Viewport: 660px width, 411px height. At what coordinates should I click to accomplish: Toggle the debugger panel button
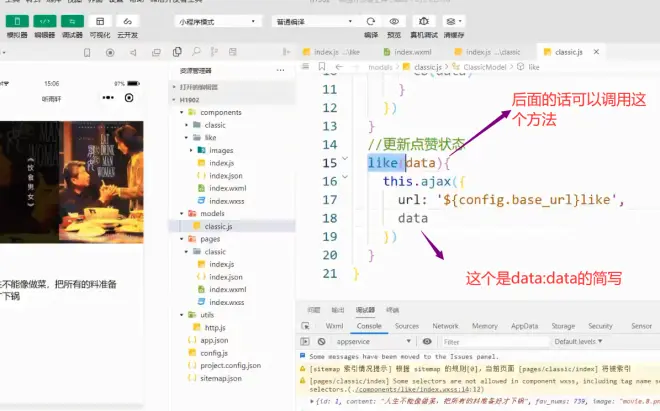click(73, 21)
